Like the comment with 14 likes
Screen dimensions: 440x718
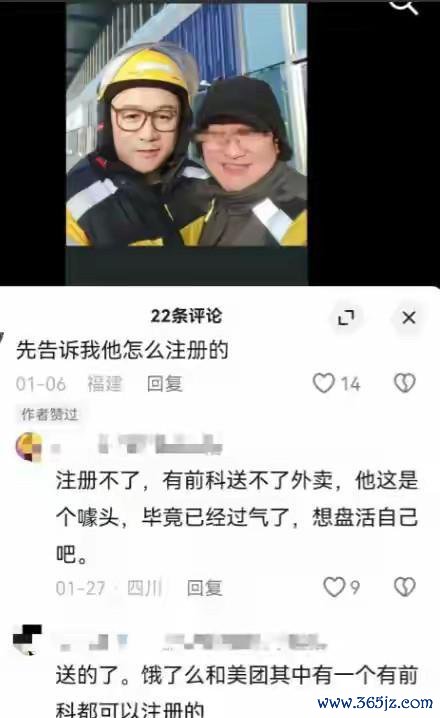(324, 383)
